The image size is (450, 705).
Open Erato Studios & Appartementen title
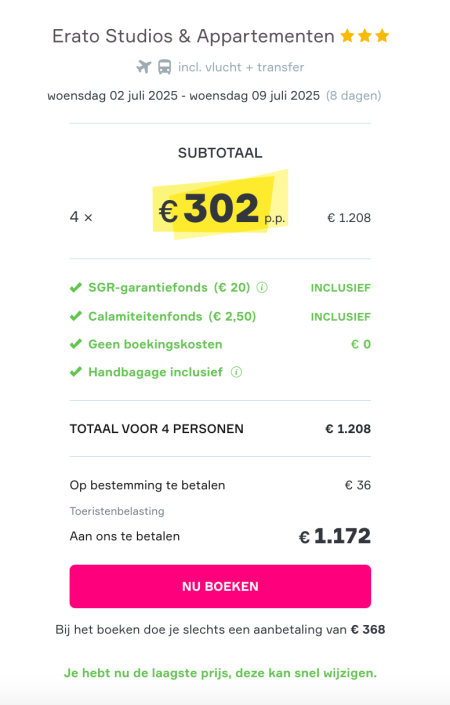[x=193, y=36]
